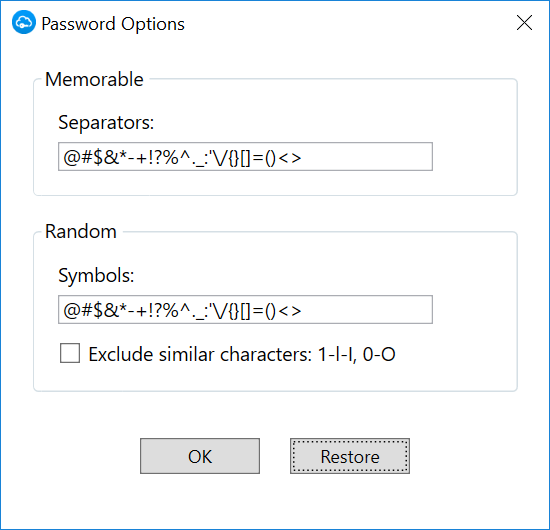Confirm settings with the OK button
Image resolution: width=550 pixels, height=530 pixels.
[200, 456]
